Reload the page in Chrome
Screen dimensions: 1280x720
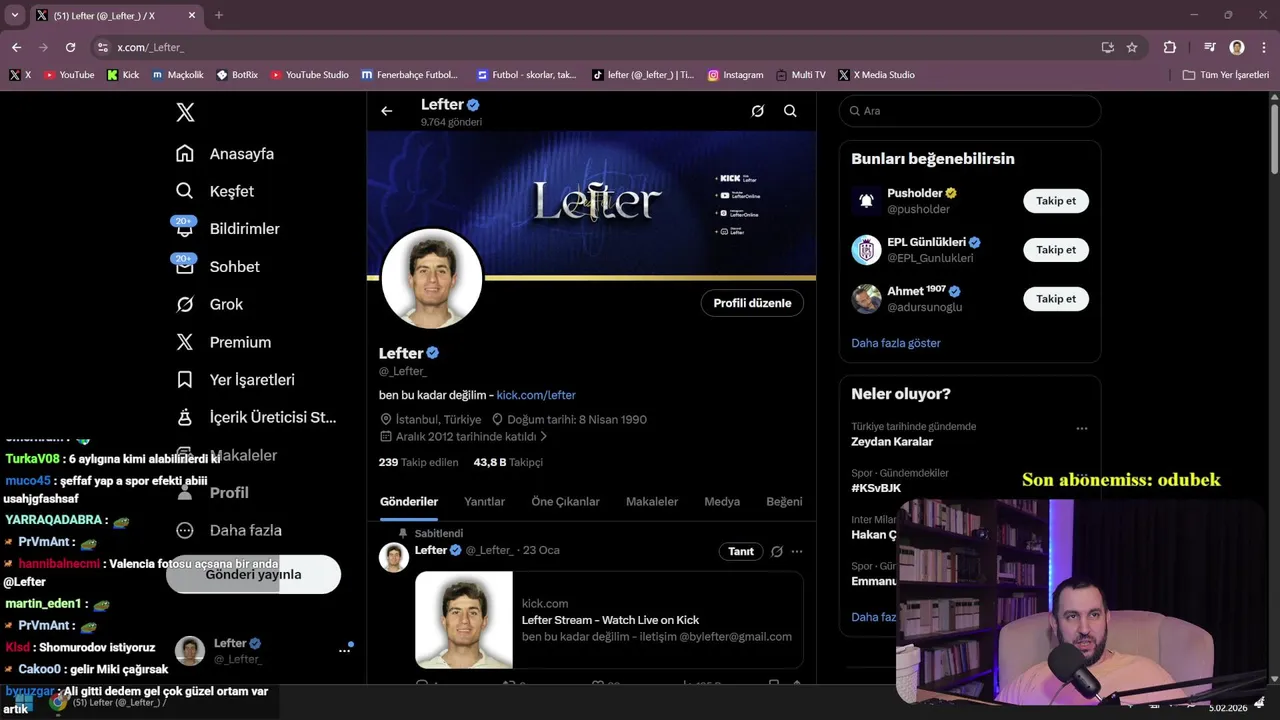point(70,47)
